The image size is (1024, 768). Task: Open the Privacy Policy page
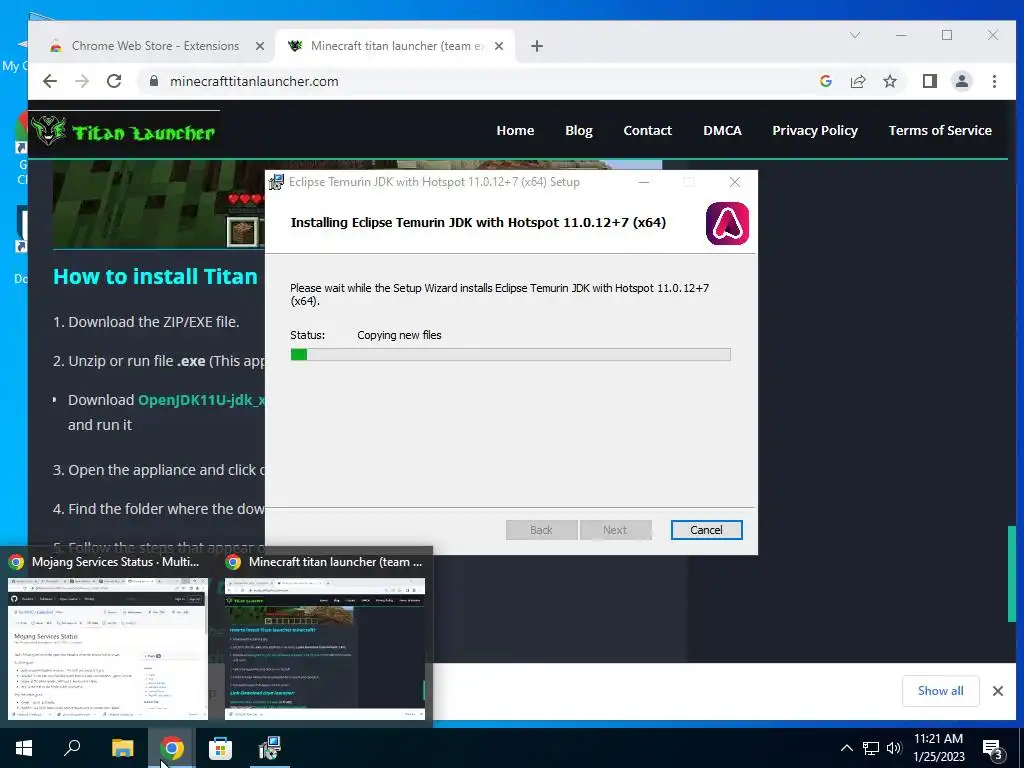point(814,131)
